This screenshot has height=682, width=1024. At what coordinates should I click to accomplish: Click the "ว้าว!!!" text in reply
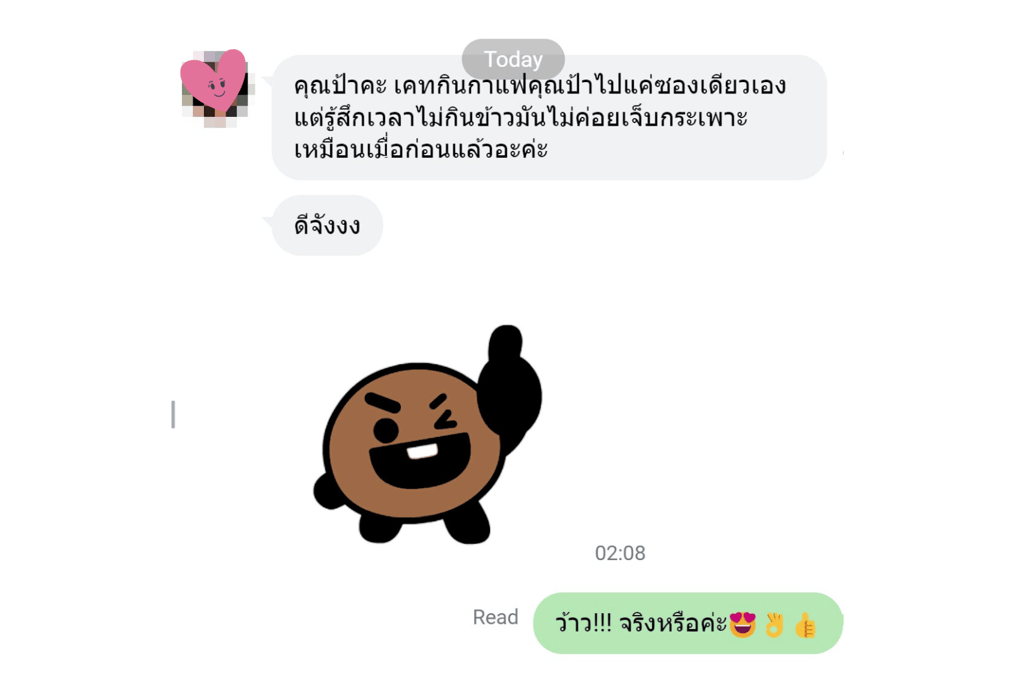coord(584,624)
